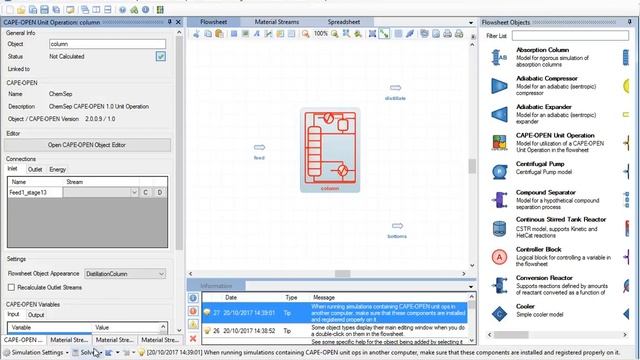The height and width of the screenshot is (360, 640).
Task: Click the CAPE-OPEN Unit Operation object icon
Action: point(499,143)
